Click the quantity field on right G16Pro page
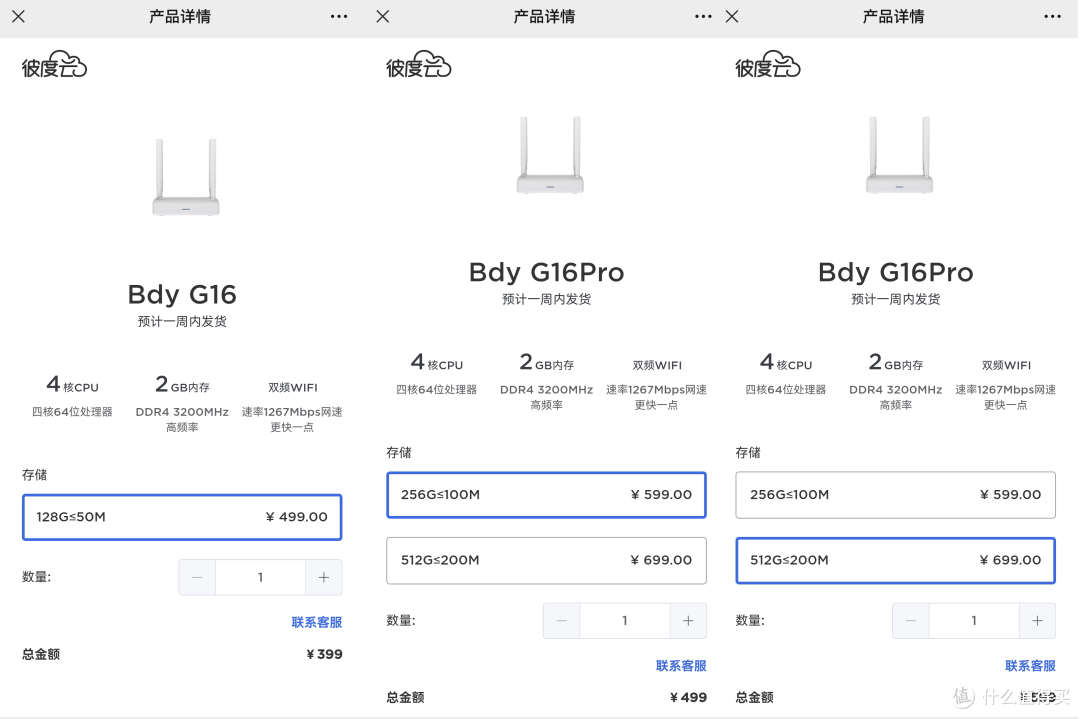This screenshot has width=1080, height=719. tap(974, 621)
